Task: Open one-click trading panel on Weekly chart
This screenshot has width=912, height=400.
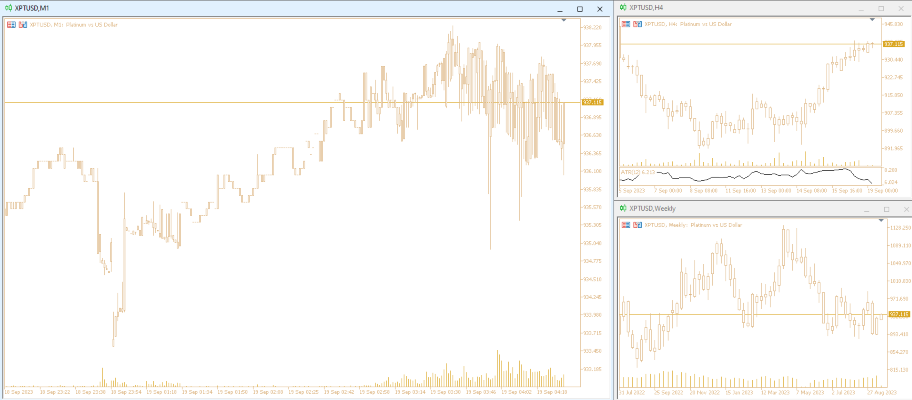Action: [626, 224]
